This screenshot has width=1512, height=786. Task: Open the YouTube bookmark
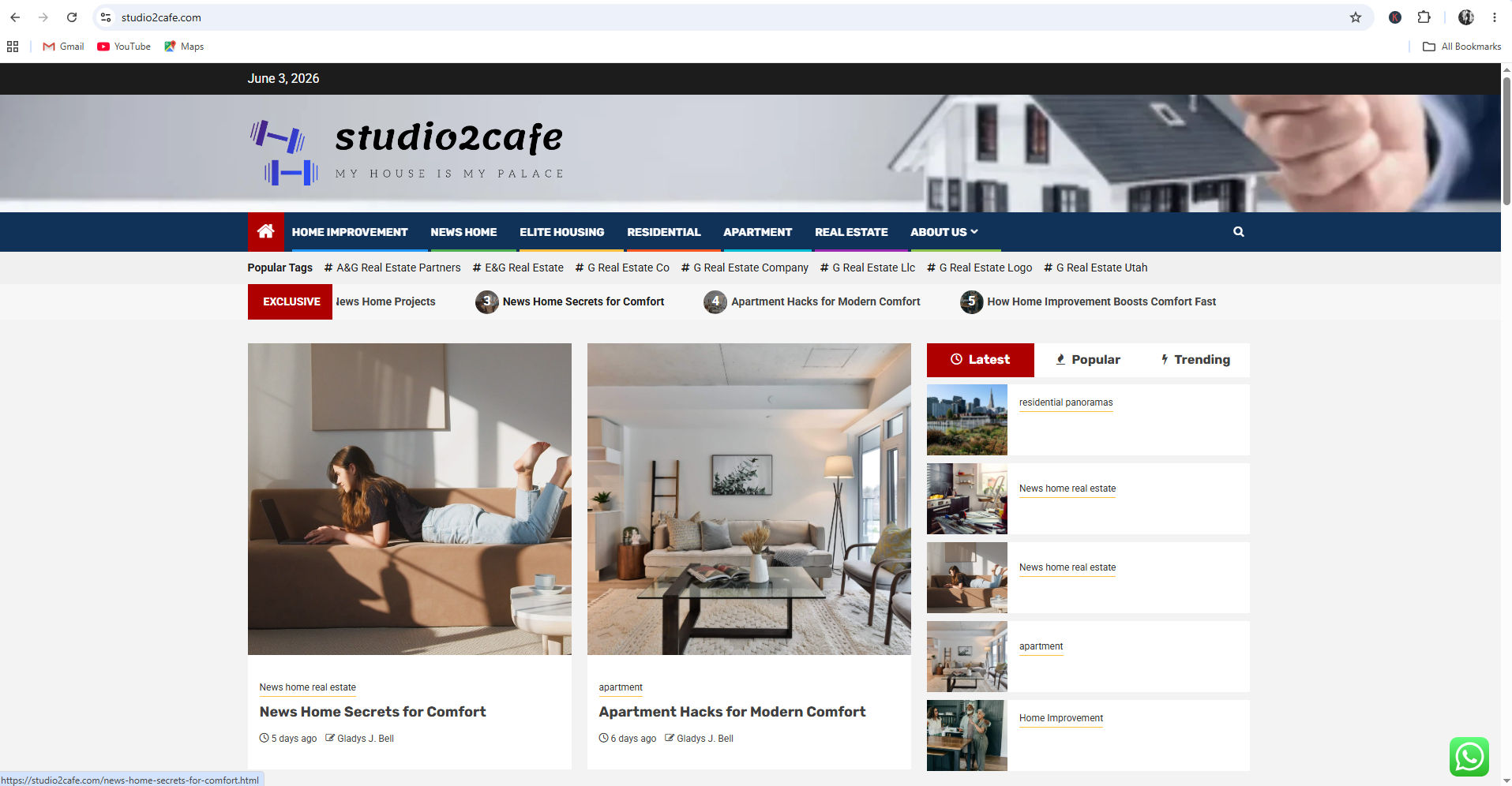(124, 47)
